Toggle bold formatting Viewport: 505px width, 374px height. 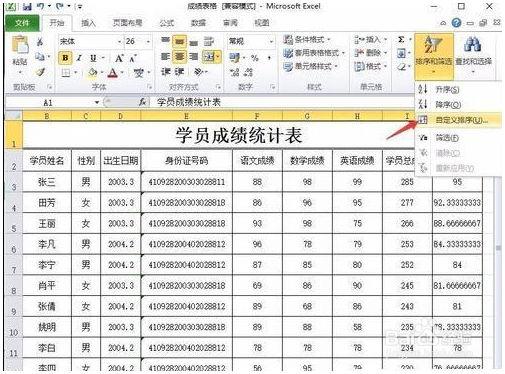click(65, 58)
